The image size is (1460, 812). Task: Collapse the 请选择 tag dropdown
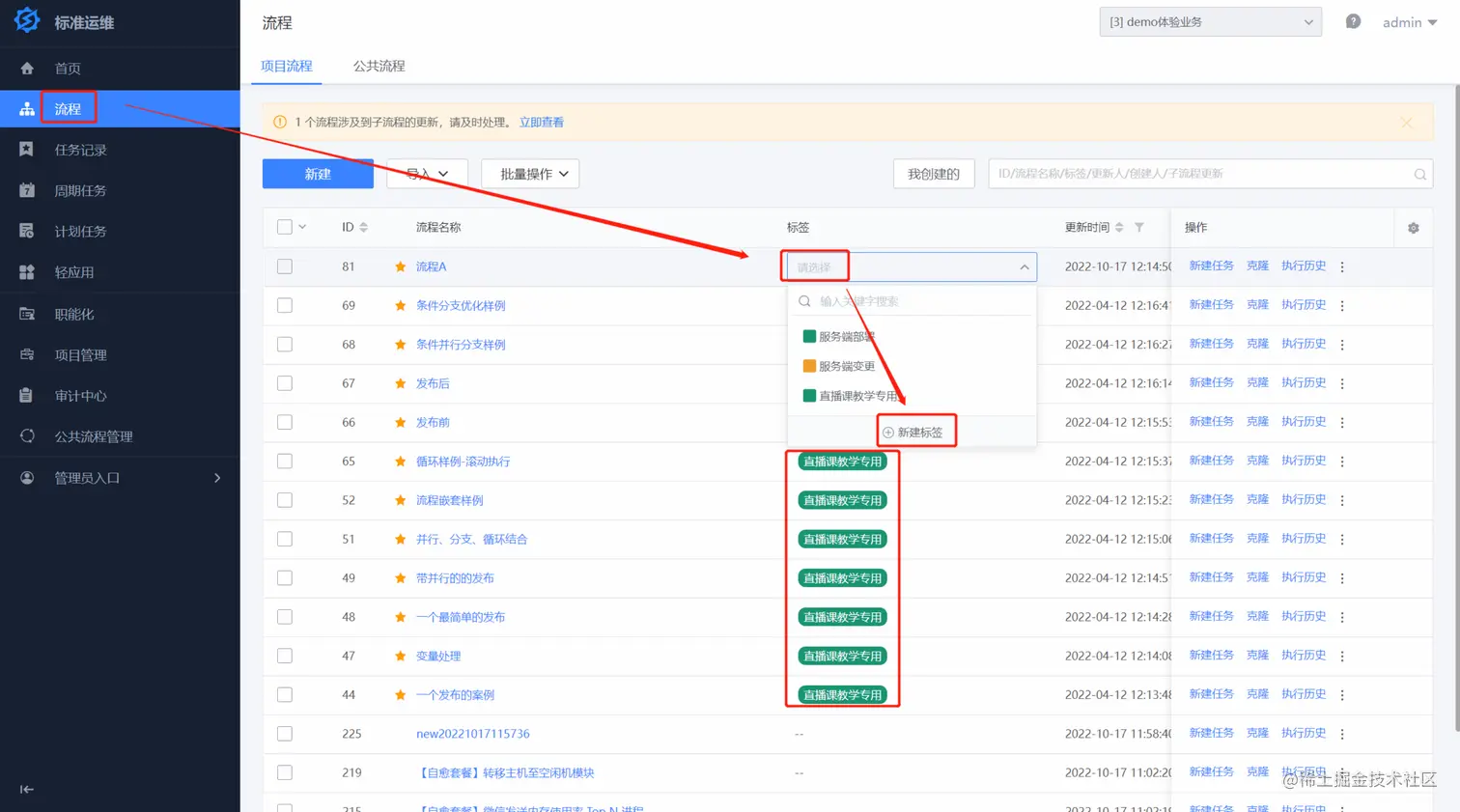1024,267
